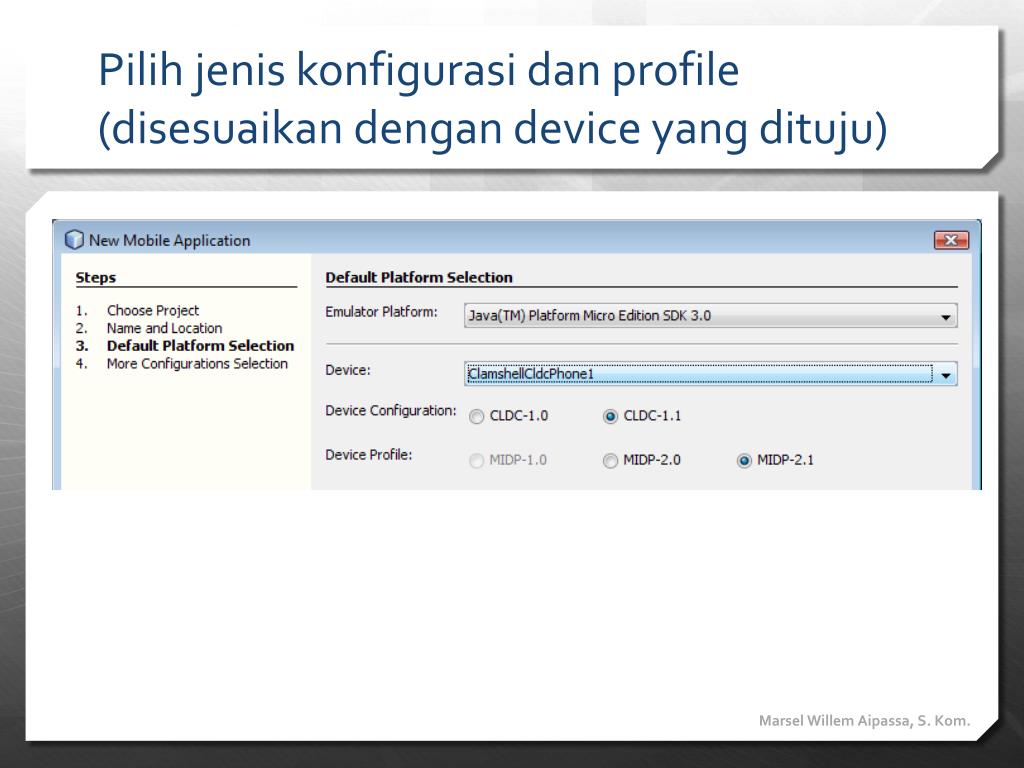Screen dimensions: 1024x768
Task: Open the Device dropdown arrow
Action: tap(946, 374)
